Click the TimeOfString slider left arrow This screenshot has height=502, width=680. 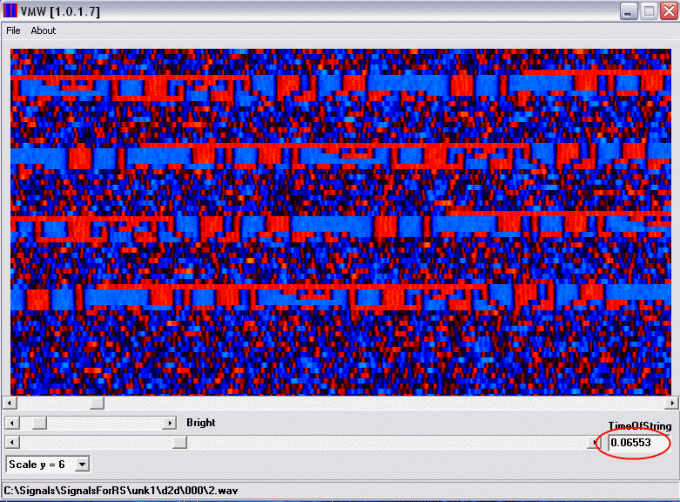coord(12,442)
